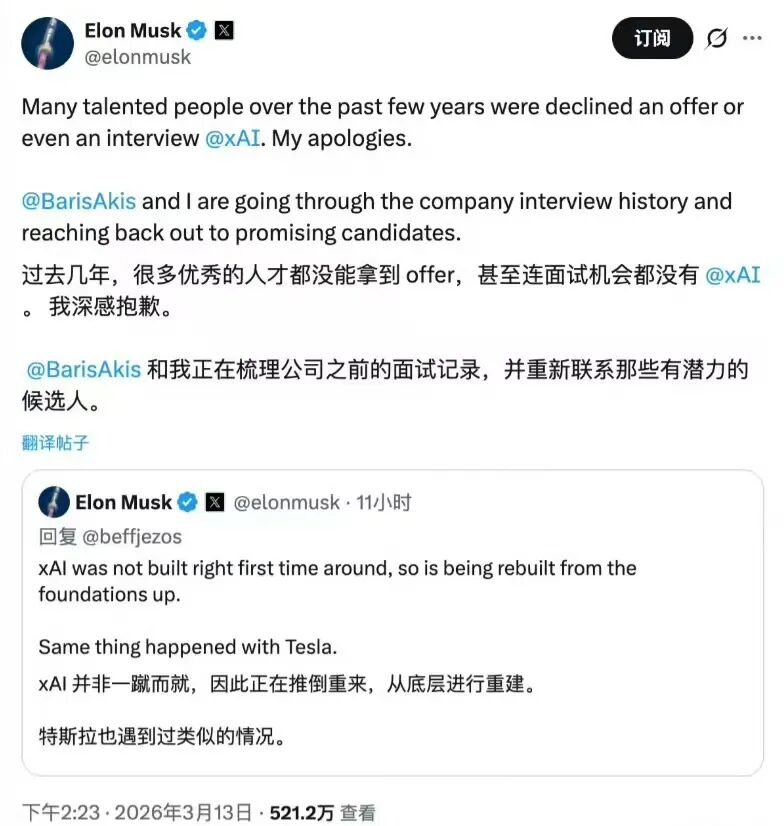Click the small avatar in the quoted post
The height and width of the screenshot is (826, 784).
pyautogui.click(x=54, y=502)
